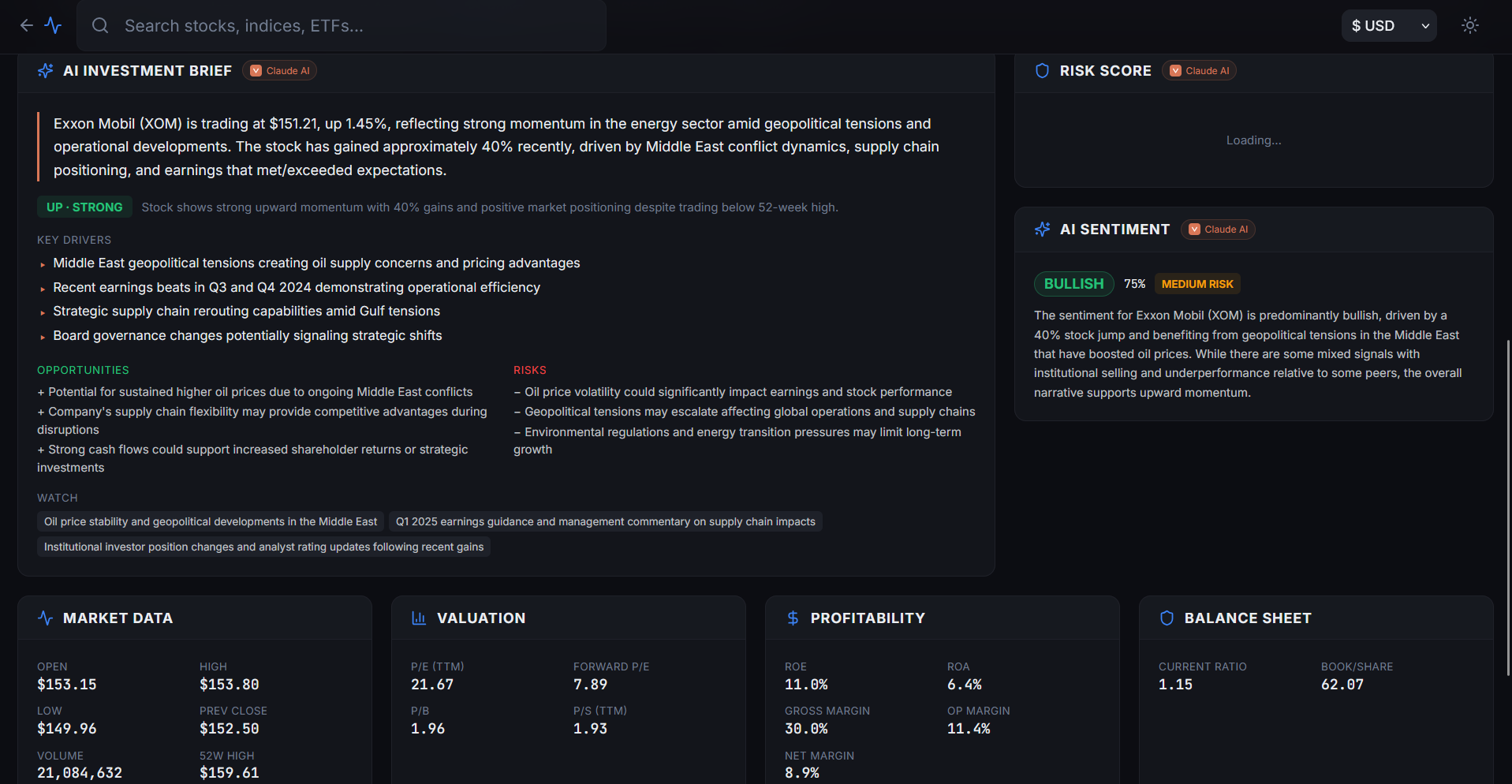Click the pulse logo icon in header
The height and width of the screenshot is (784, 1512).
point(53,25)
